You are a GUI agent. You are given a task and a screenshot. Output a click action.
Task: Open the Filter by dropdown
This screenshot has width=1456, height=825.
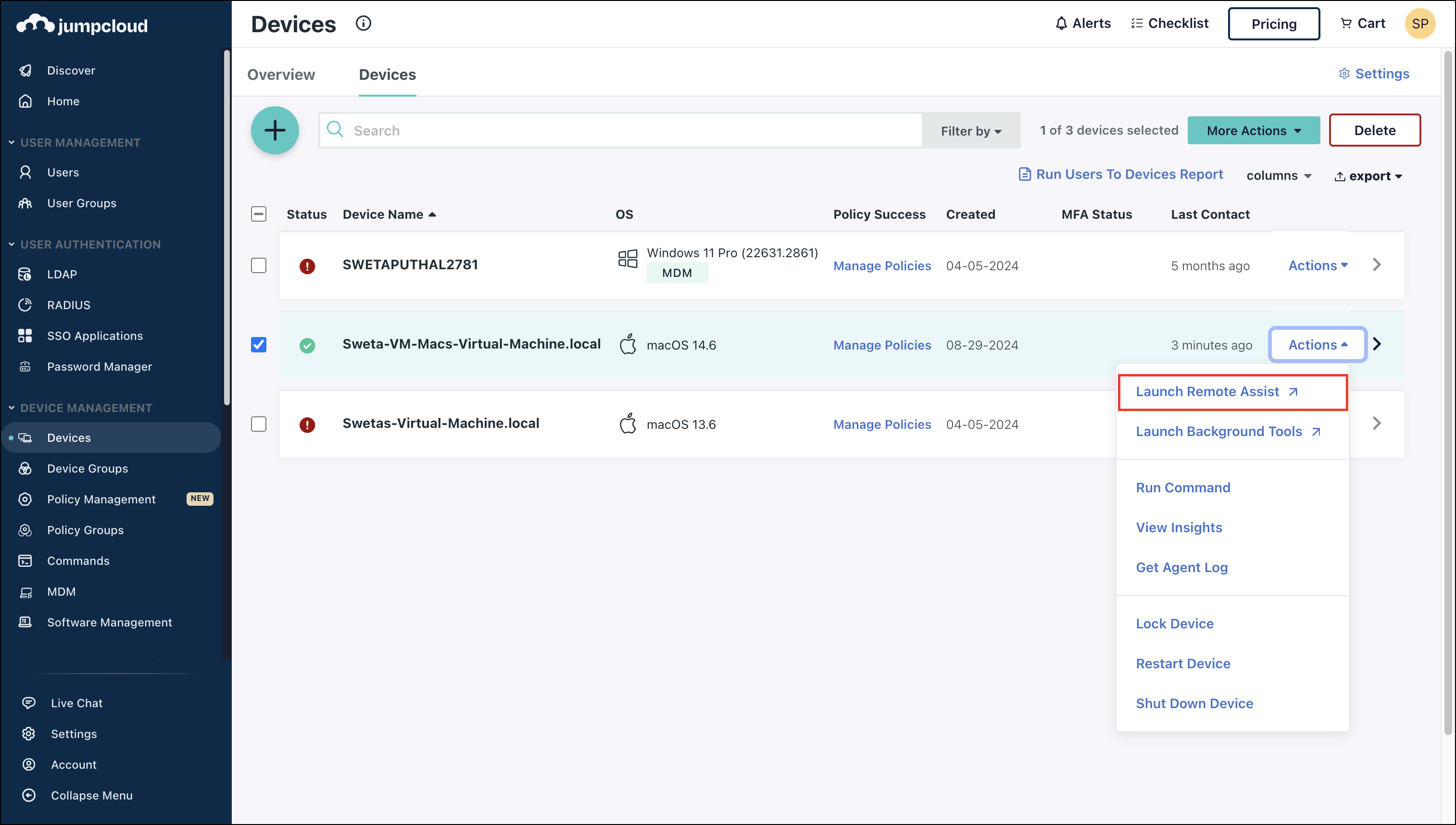[x=970, y=130]
